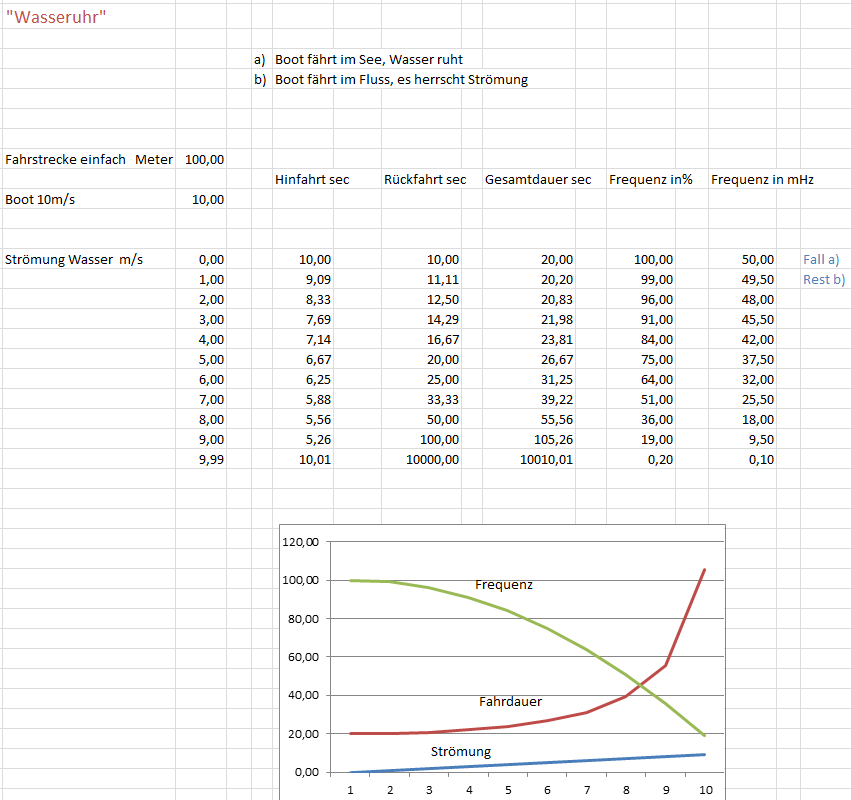Viewport: 851px width, 800px height.
Task: Click the blue 'Fall a)' label
Action: tap(821, 259)
